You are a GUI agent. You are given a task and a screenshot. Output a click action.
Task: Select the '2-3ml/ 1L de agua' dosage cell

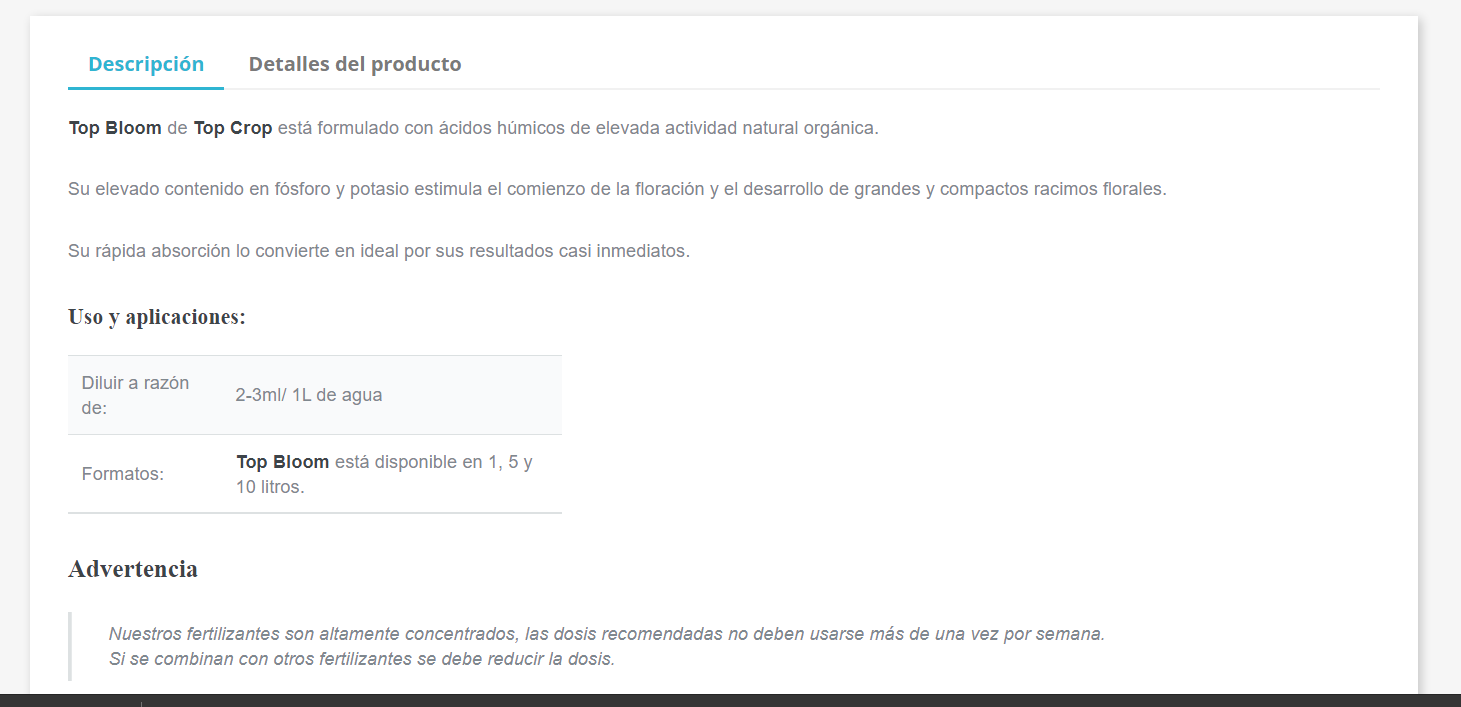[392, 395]
